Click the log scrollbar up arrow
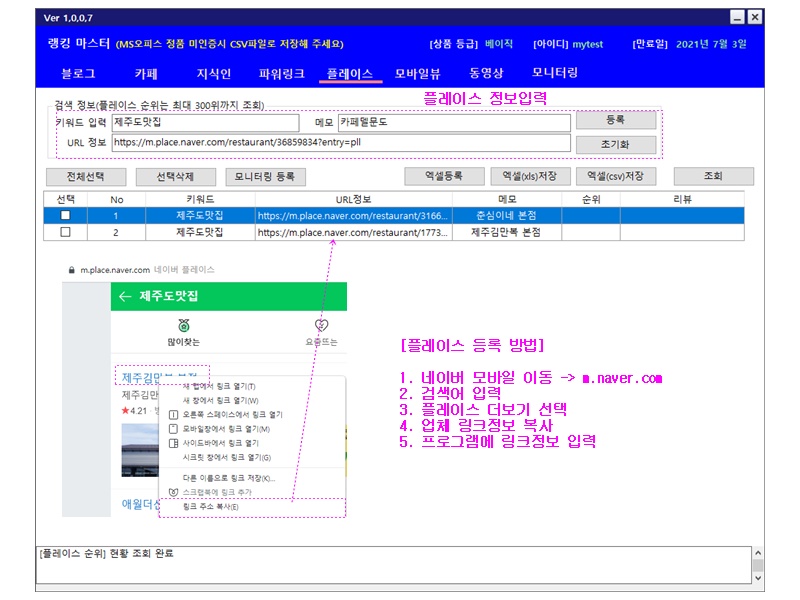 click(x=758, y=553)
